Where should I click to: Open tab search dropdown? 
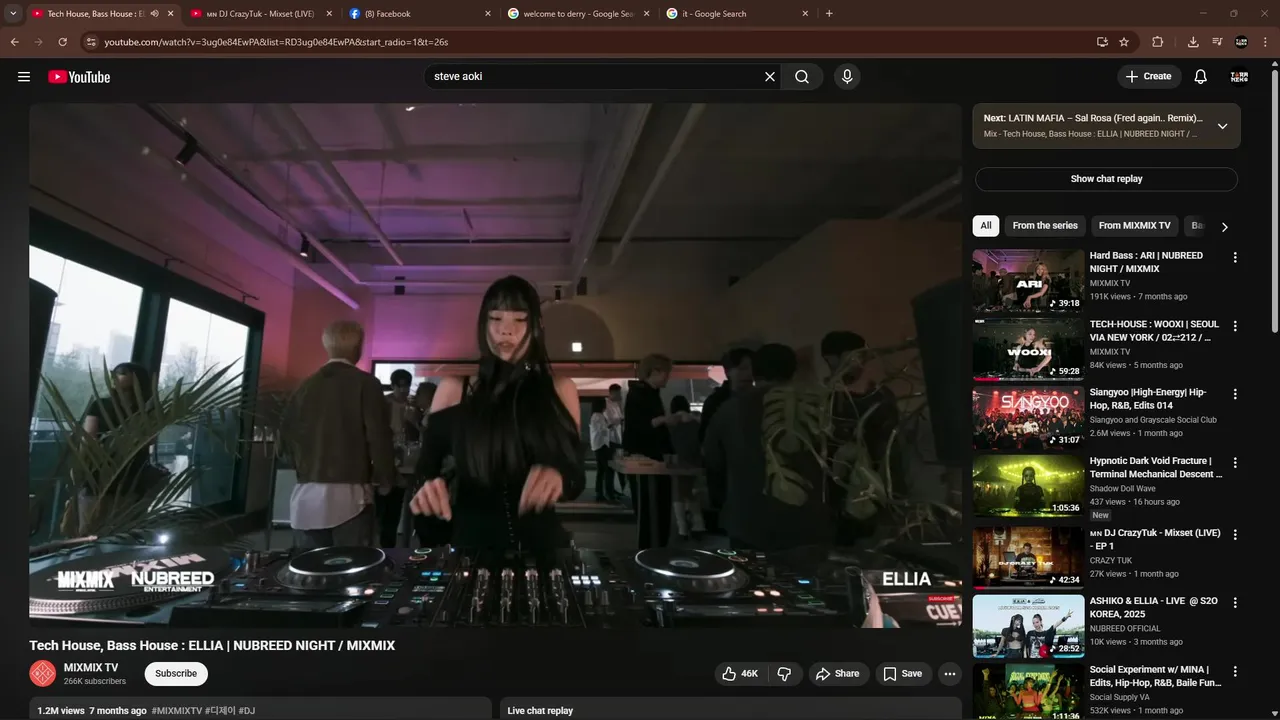click(13, 14)
